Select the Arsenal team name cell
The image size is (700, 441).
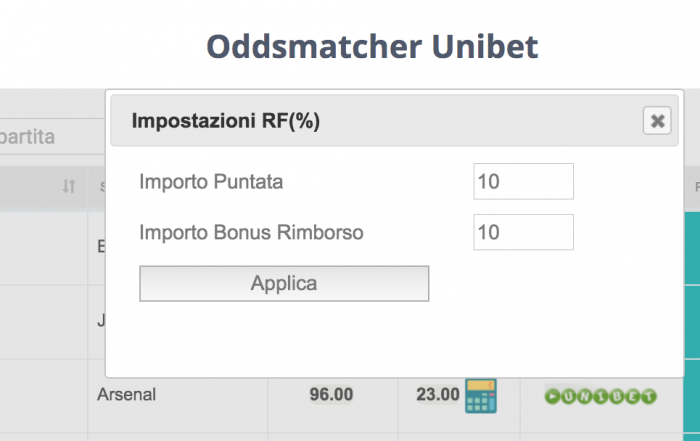126,395
